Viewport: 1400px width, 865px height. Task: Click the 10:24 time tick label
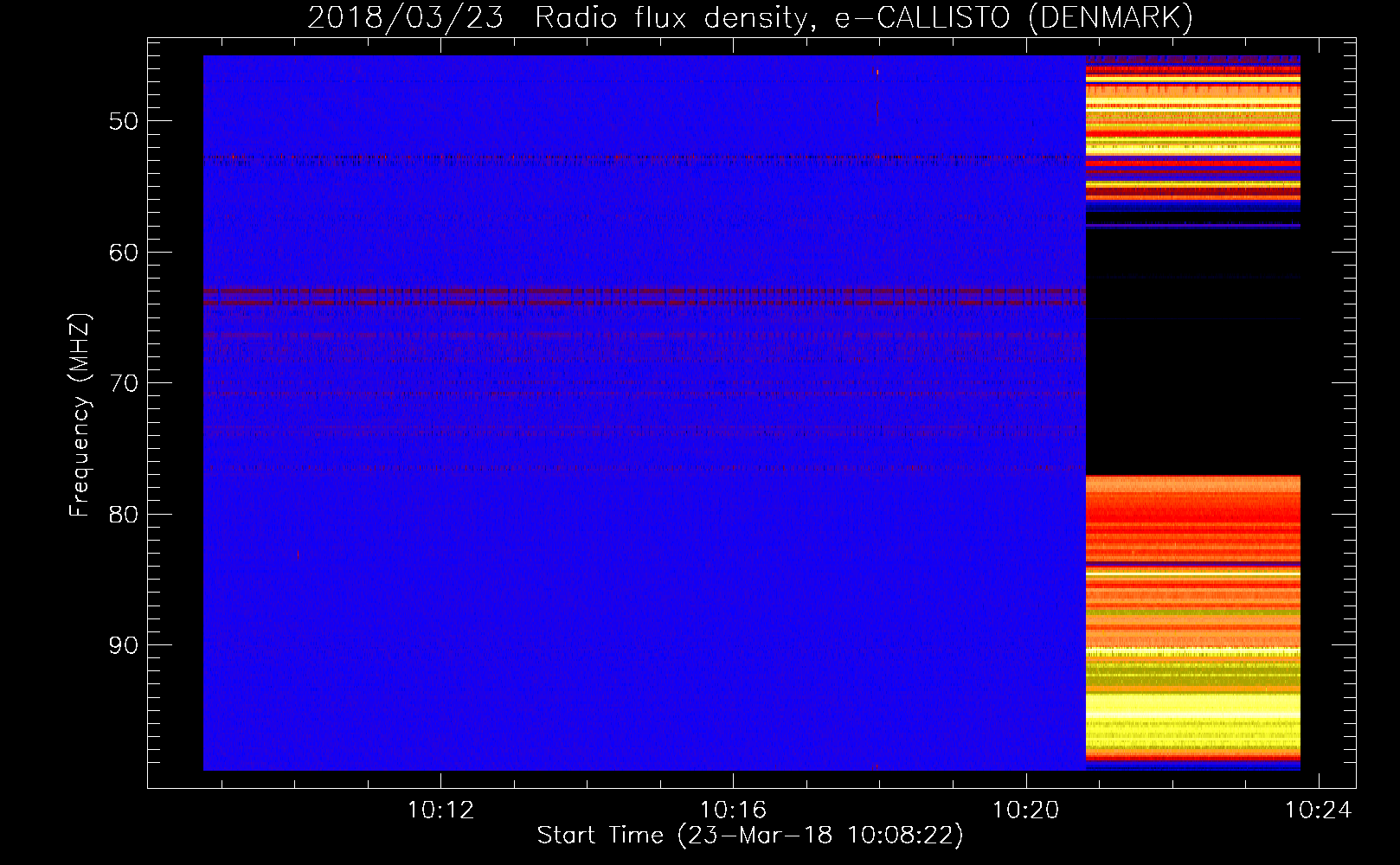[x=1318, y=811]
